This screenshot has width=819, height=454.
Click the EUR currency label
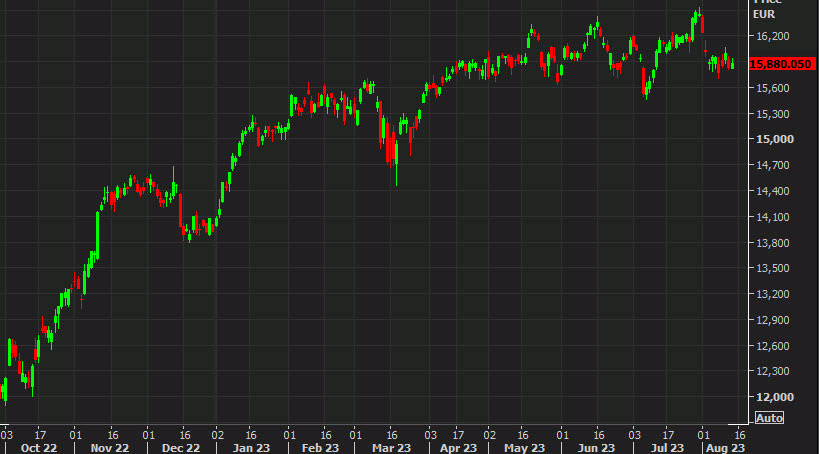pos(764,15)
